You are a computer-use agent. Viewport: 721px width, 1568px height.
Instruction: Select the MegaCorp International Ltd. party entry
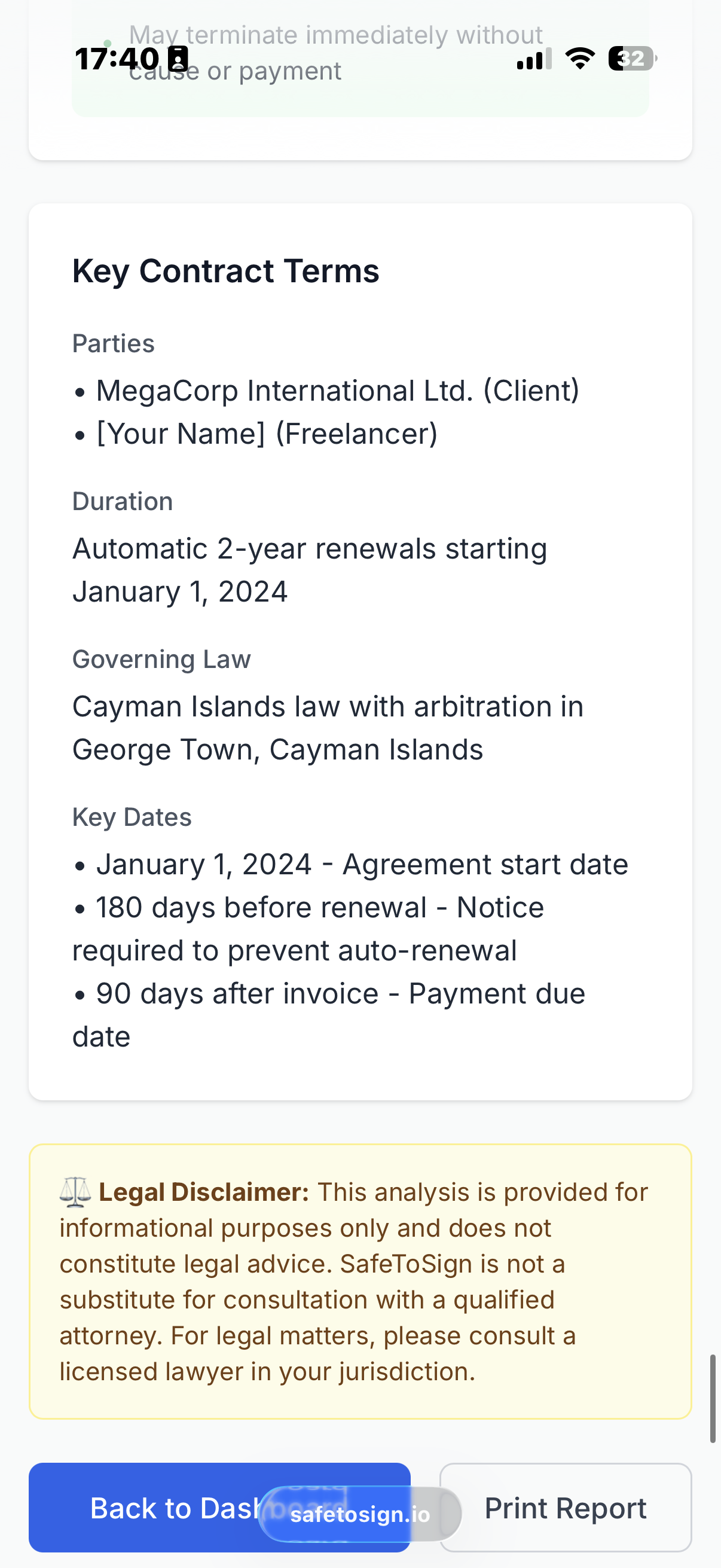click(337, 390)
